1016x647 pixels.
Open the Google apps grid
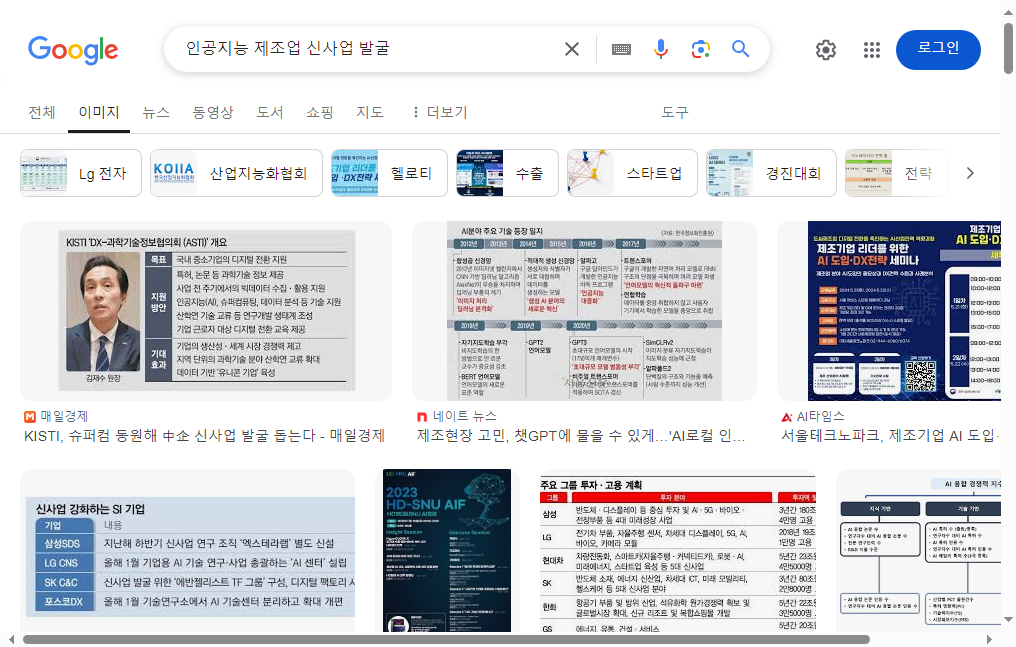click(872, 50)
